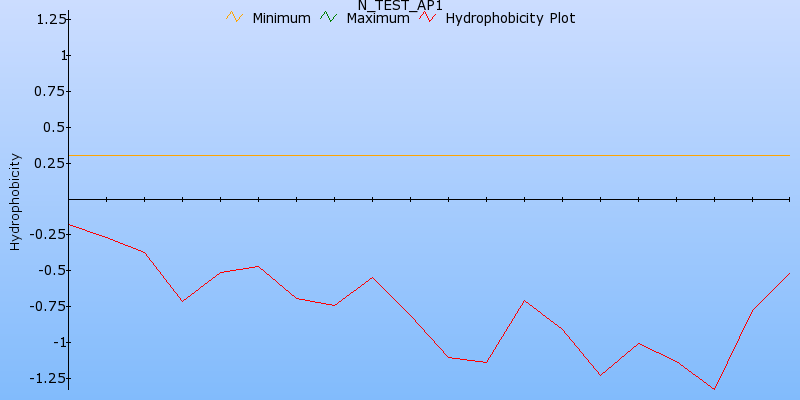Click the 1.25 y-axis tick label
800x400 pixels.
pyautogui.click(x=51, y=19)
